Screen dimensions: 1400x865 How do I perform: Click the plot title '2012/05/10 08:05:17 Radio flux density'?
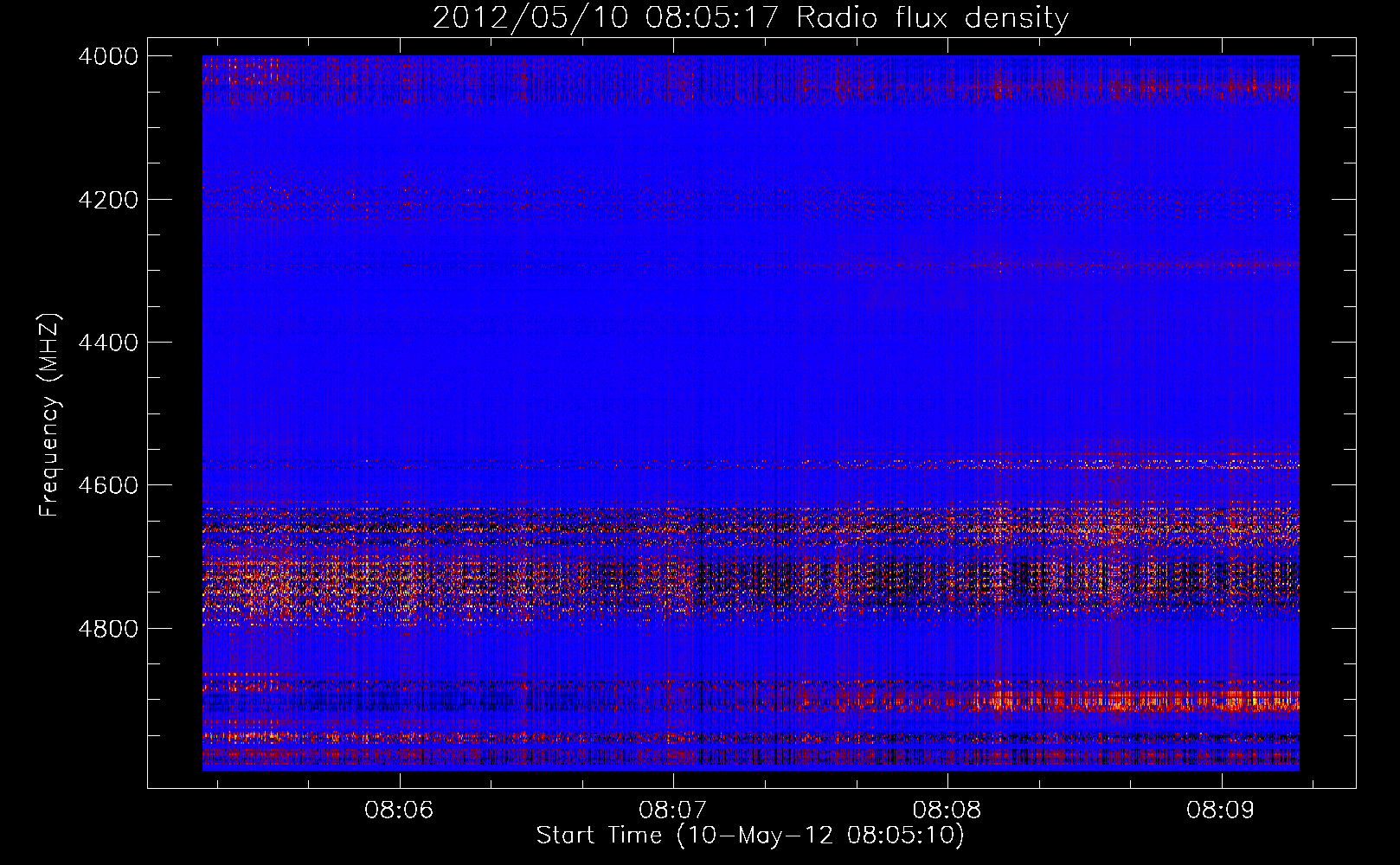(x=750, y=17)
